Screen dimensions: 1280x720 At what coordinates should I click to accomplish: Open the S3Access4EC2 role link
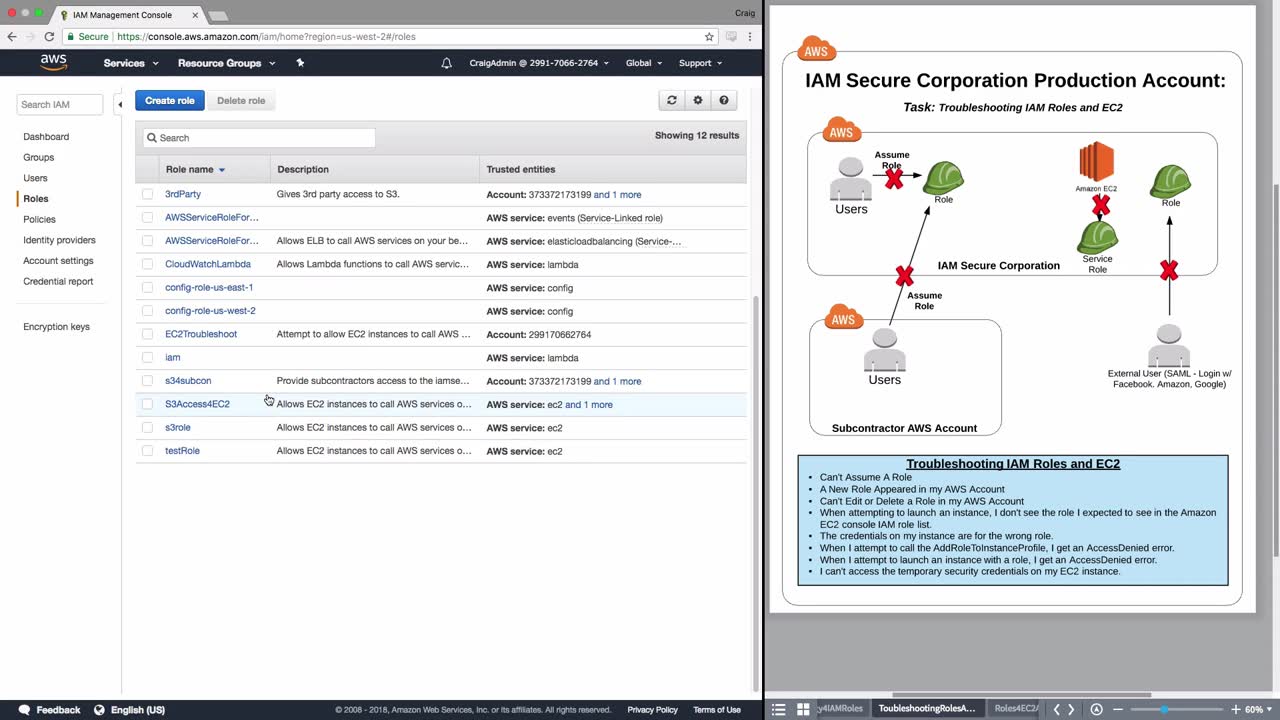[197, 404]
